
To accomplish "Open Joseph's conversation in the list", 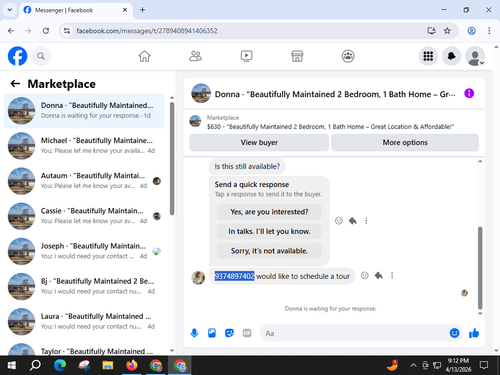I will 84,251.
